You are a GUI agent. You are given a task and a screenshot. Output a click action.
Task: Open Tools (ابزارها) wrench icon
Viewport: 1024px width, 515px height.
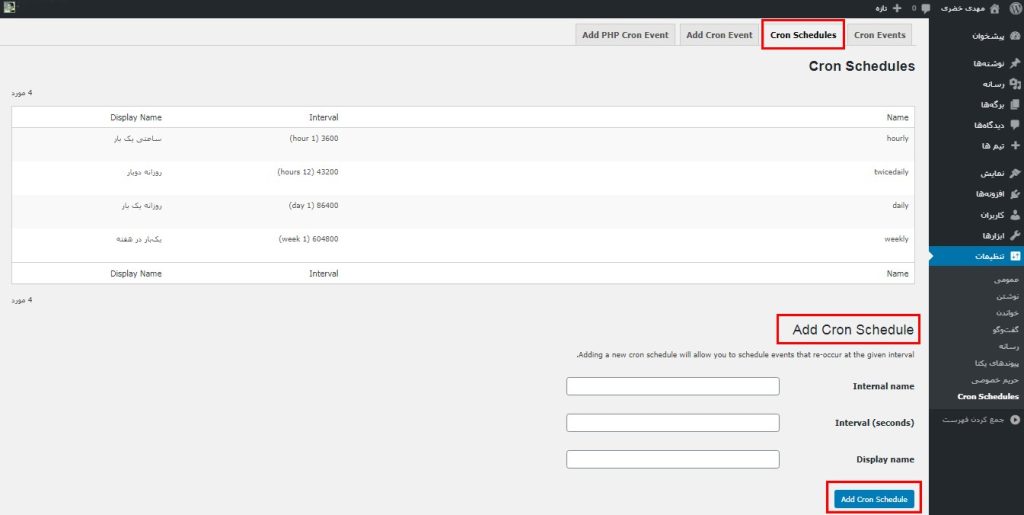[x=1014, y=235]
